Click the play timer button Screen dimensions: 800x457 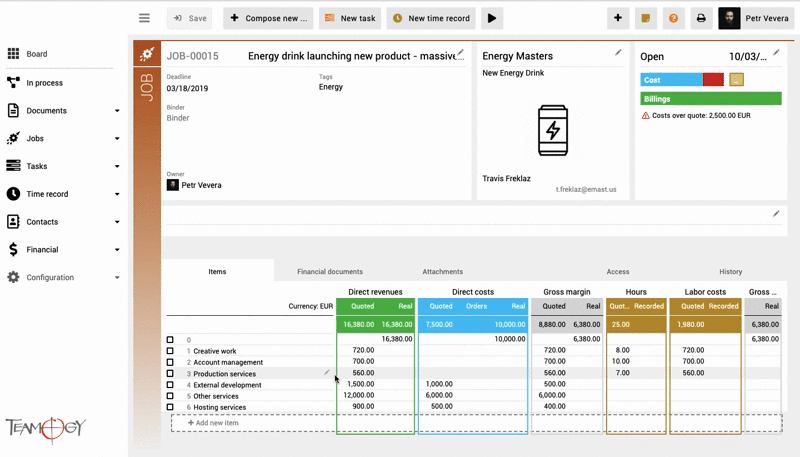pos(492,18)
